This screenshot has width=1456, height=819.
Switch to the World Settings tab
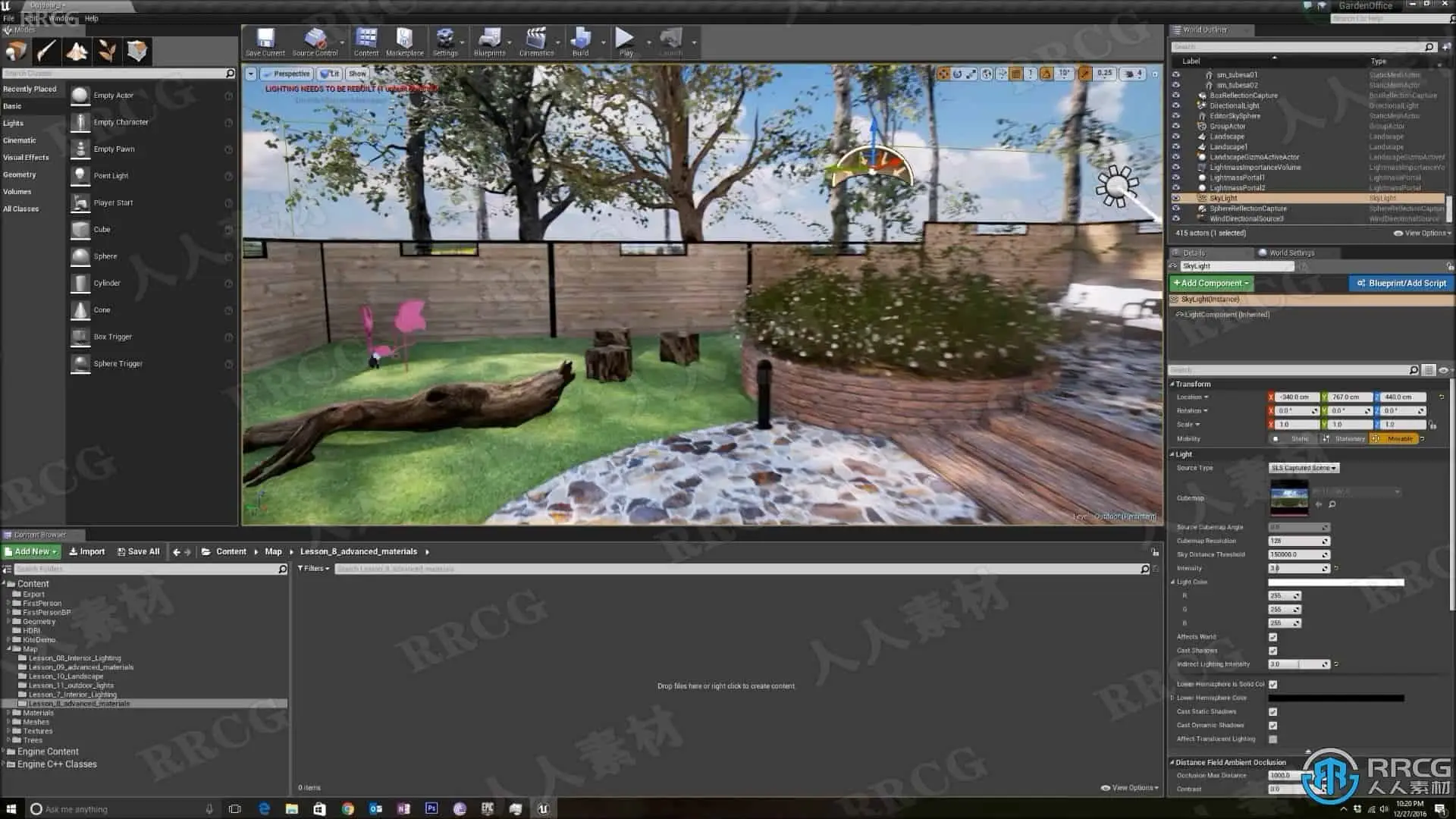click(1291, 253)
